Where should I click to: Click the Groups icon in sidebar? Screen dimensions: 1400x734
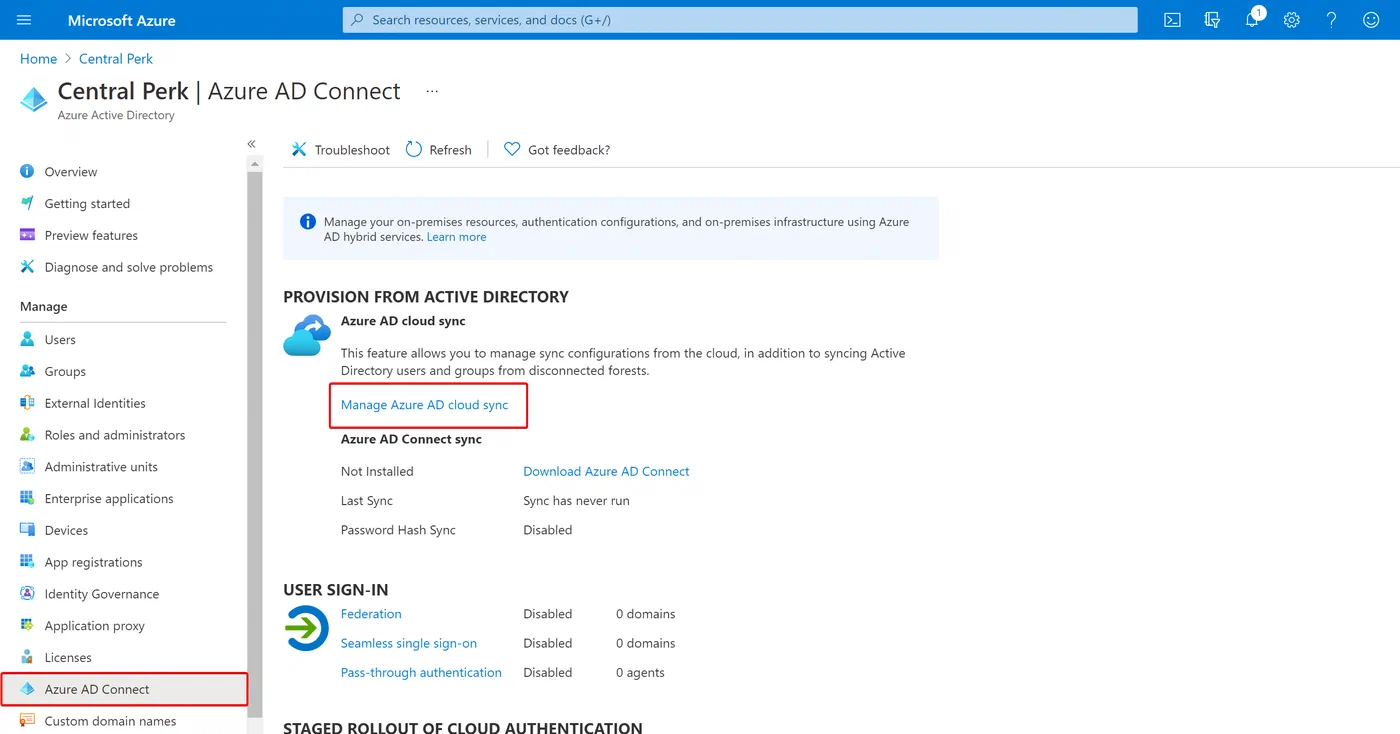tap(27, 371)
